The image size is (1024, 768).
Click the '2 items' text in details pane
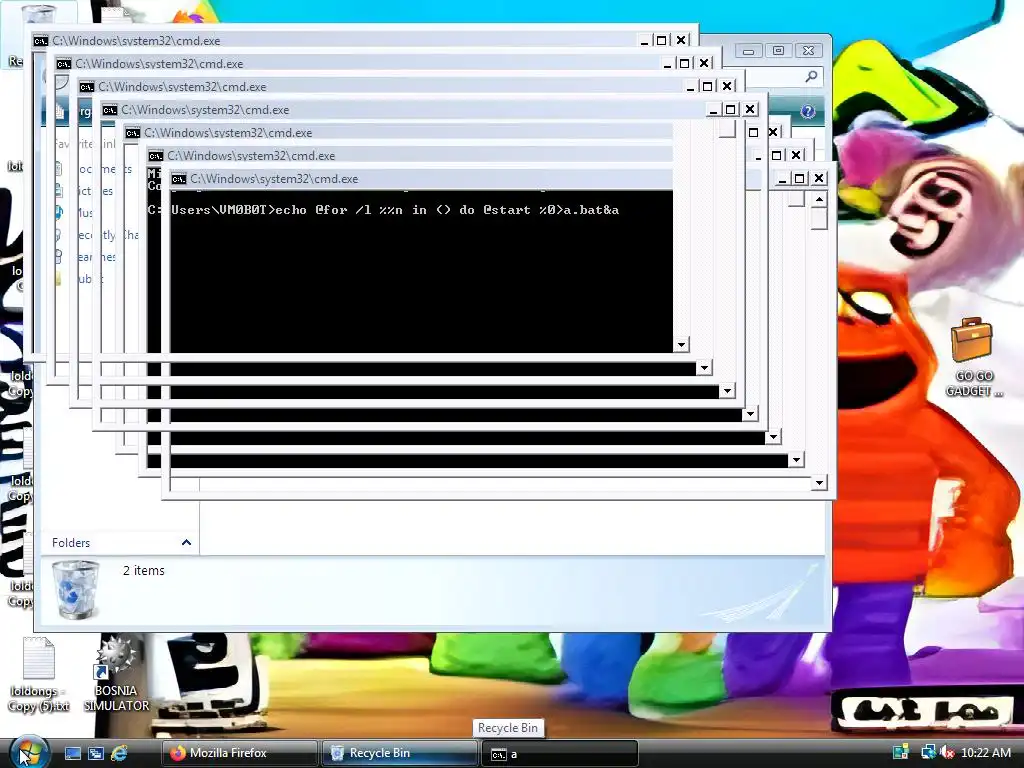(x=144, y=571)
